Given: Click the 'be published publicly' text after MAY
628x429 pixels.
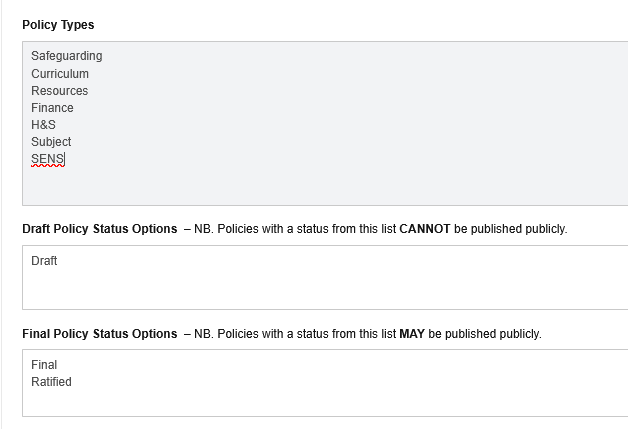Looking at the screenshot, I should tap(485, 334).
